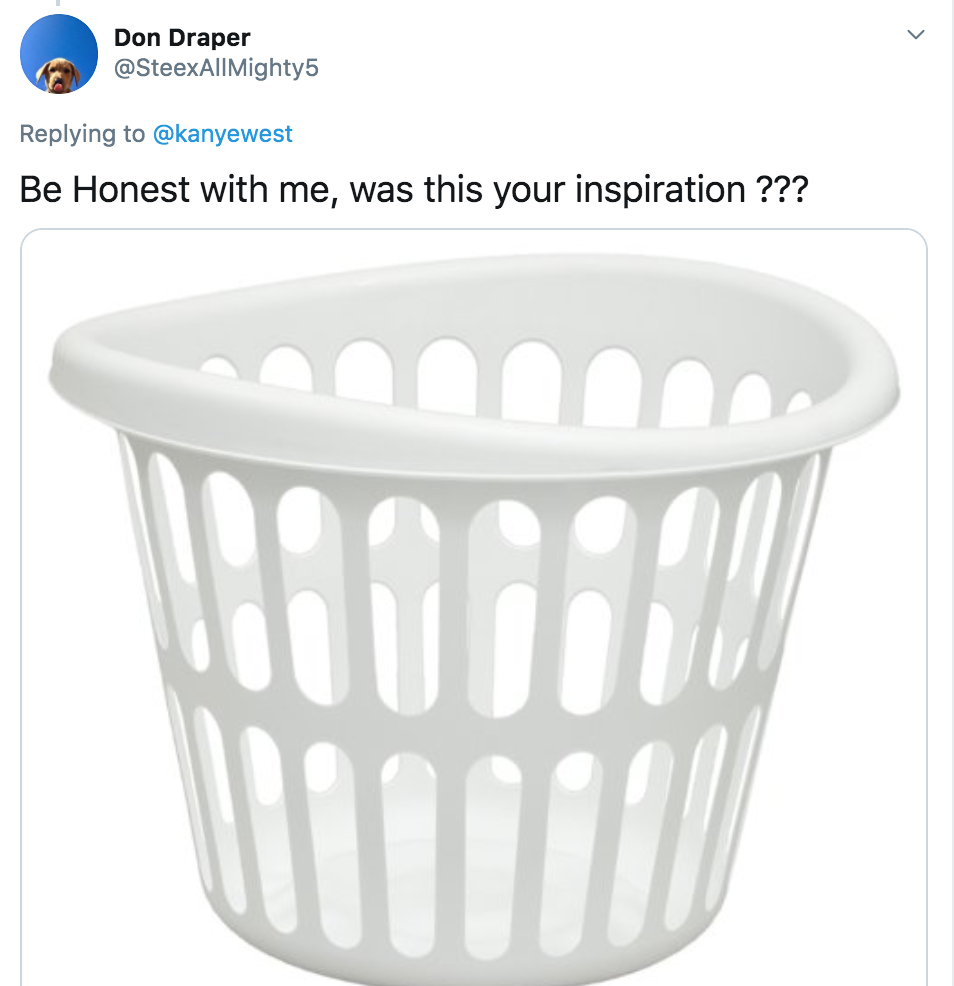Click the Replying to label
Viewport: 954px width, 986px height.
(87, 133)
